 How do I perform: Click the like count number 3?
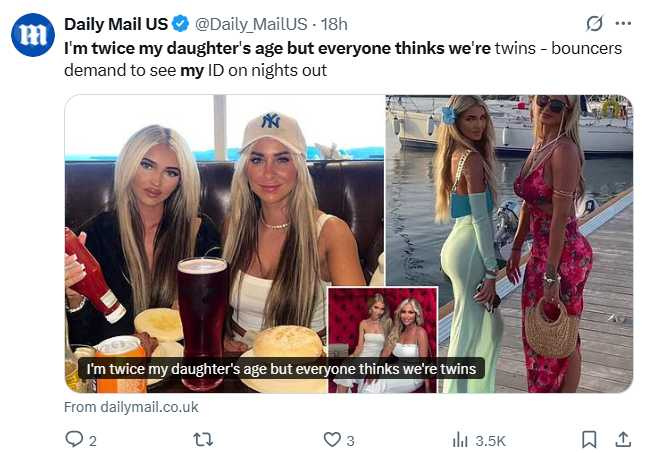click(350, 441)
